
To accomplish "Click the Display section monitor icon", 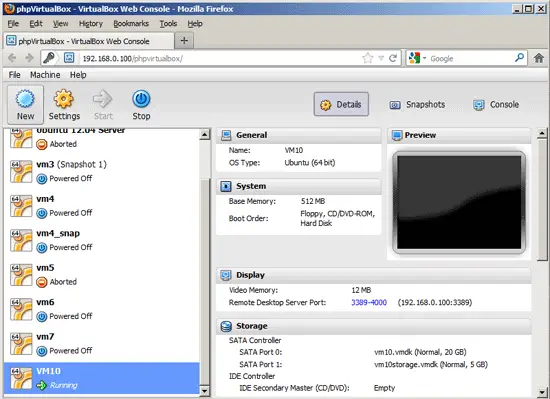I will [226, 275].
